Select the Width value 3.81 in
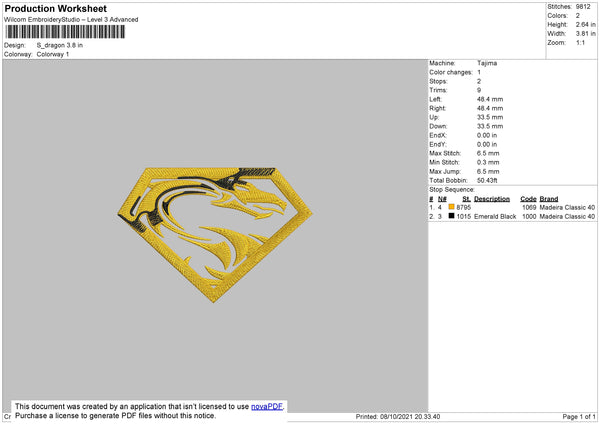 pyautogui.click(x=585, y=34)
